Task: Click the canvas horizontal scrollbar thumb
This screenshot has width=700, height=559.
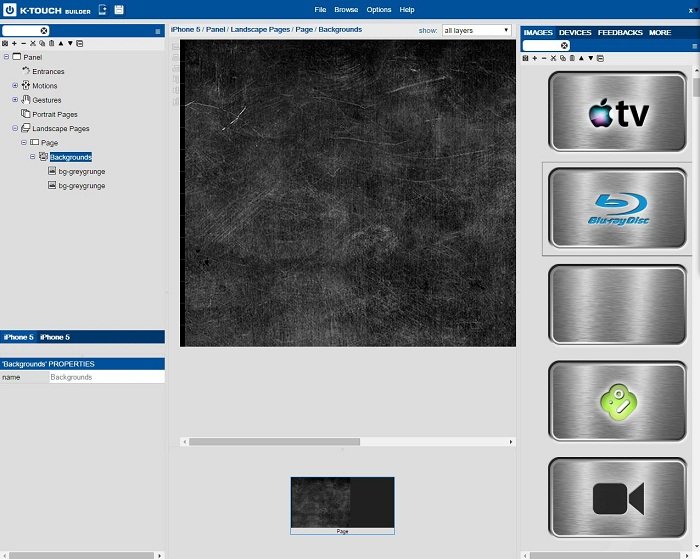Action: [274, 442]
